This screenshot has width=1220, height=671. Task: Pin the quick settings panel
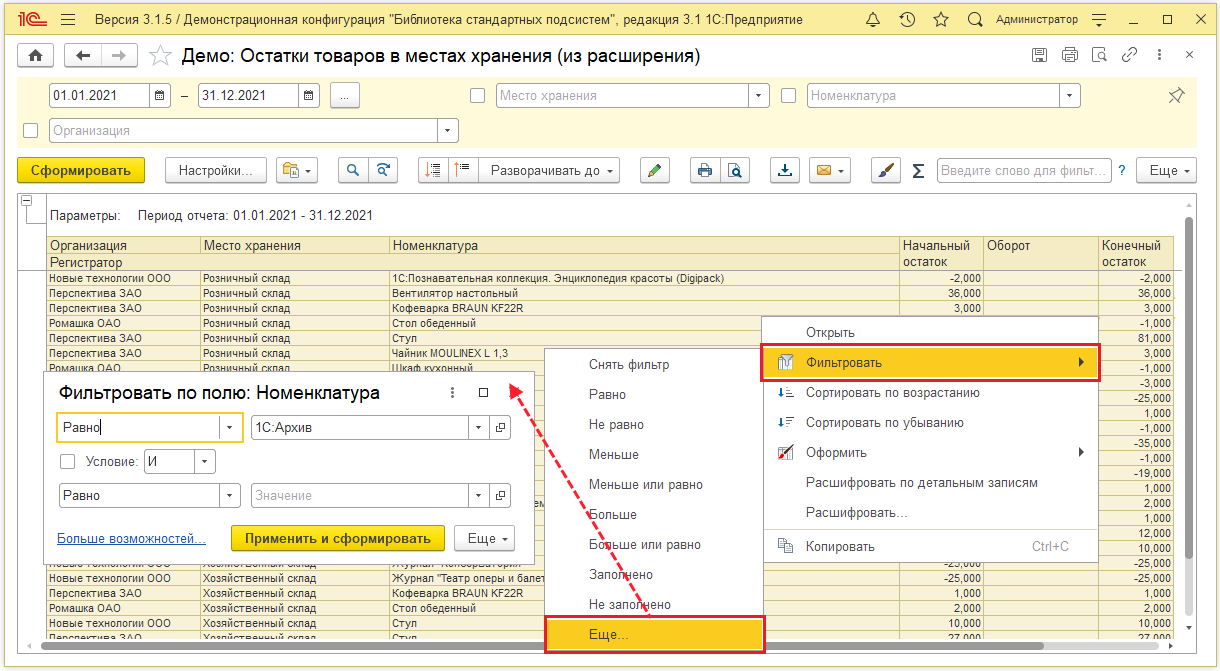point(1176,95)
